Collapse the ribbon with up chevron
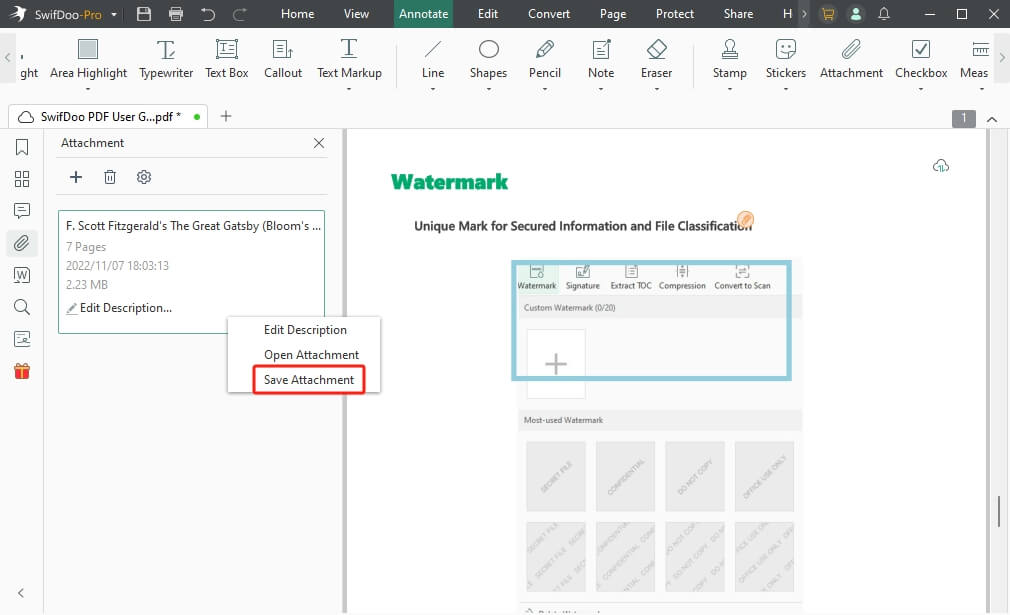1010x615 pixels. (x=992, y=119)
